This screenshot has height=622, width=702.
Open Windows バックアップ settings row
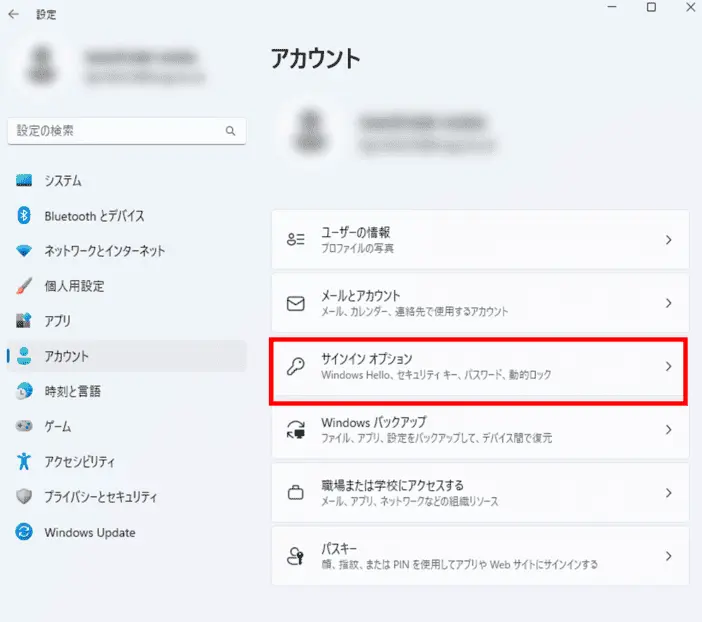point(480,430)
